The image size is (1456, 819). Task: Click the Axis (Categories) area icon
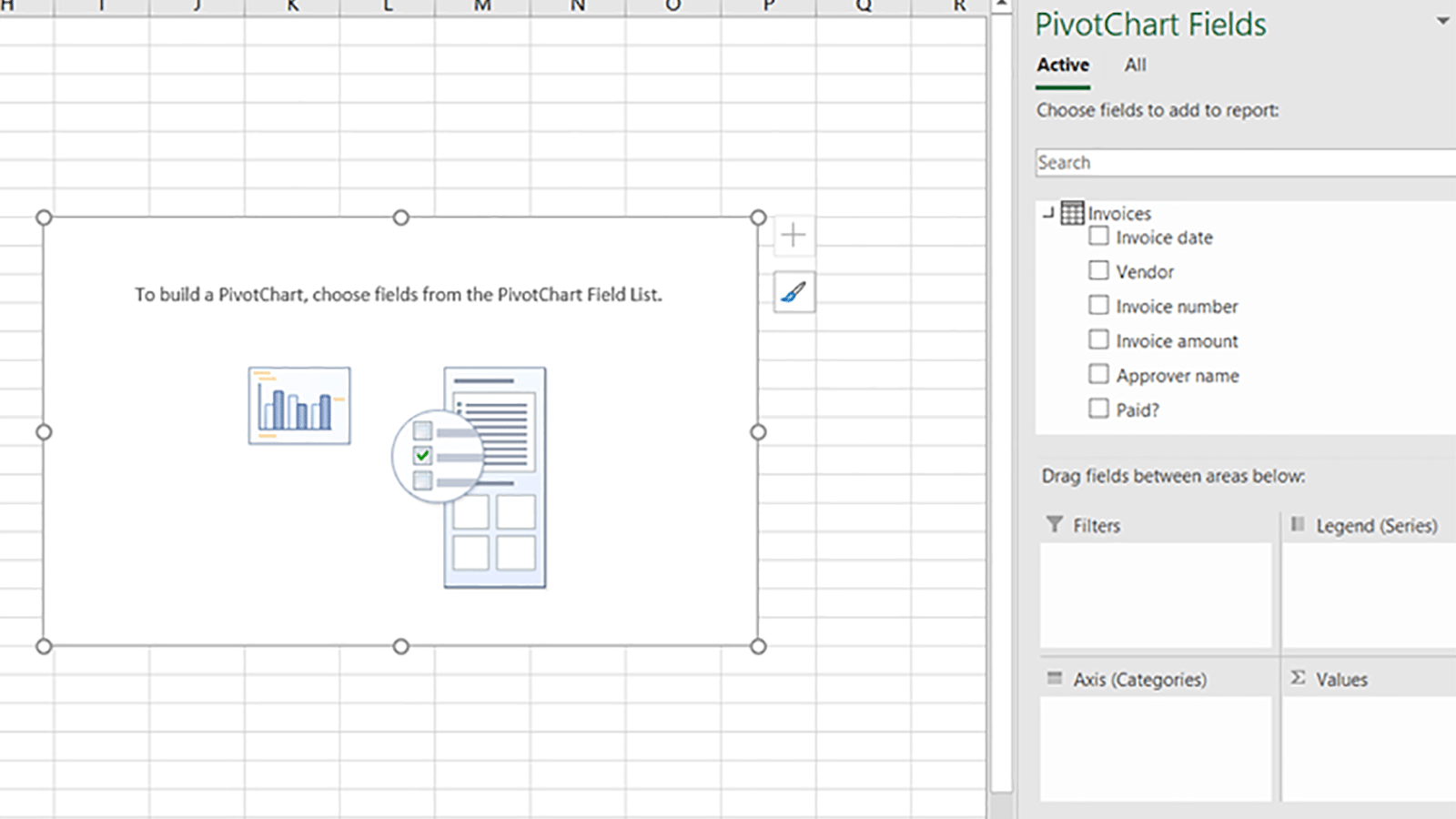tap(1055, 678)
